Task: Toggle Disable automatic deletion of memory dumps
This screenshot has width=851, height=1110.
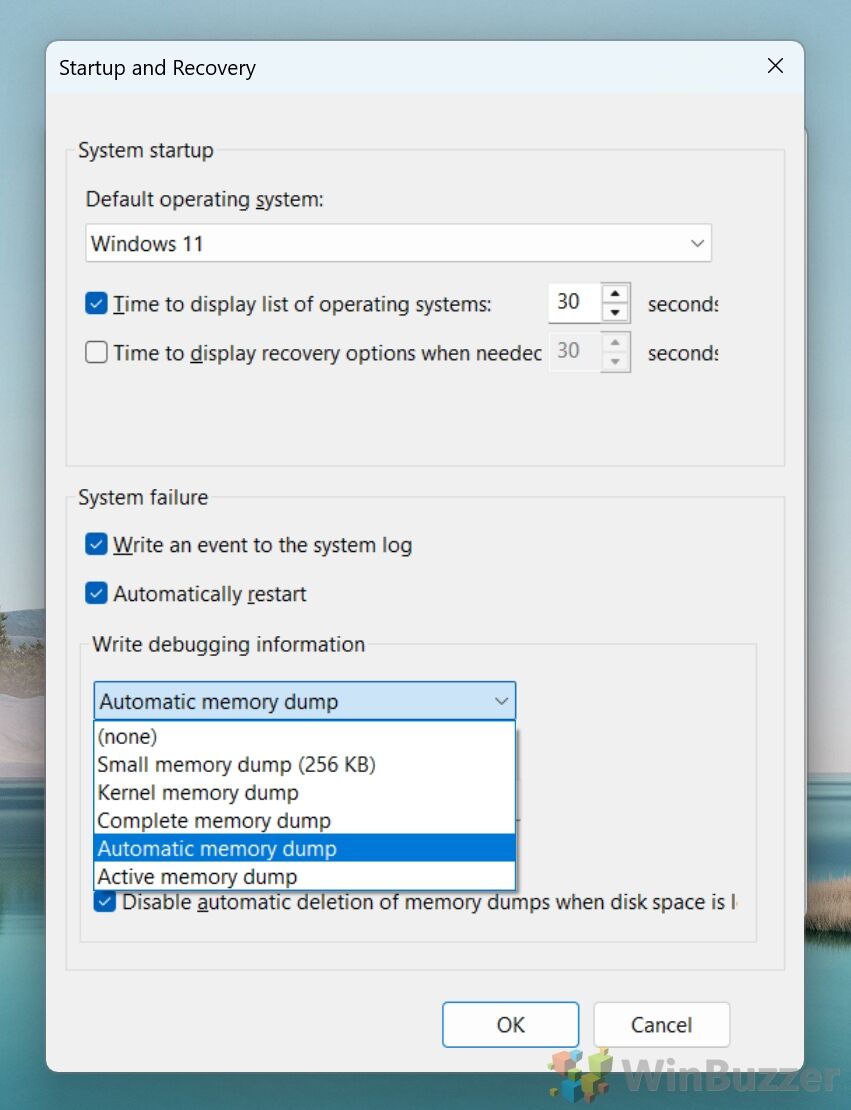Action: 105,902
